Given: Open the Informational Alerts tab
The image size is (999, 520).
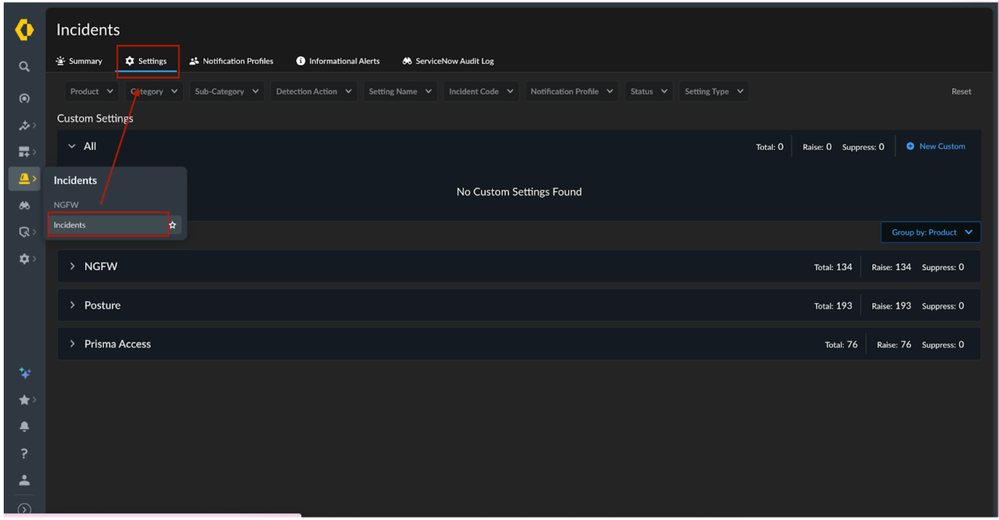Looking at the screenshot, I should click(338, 61).
